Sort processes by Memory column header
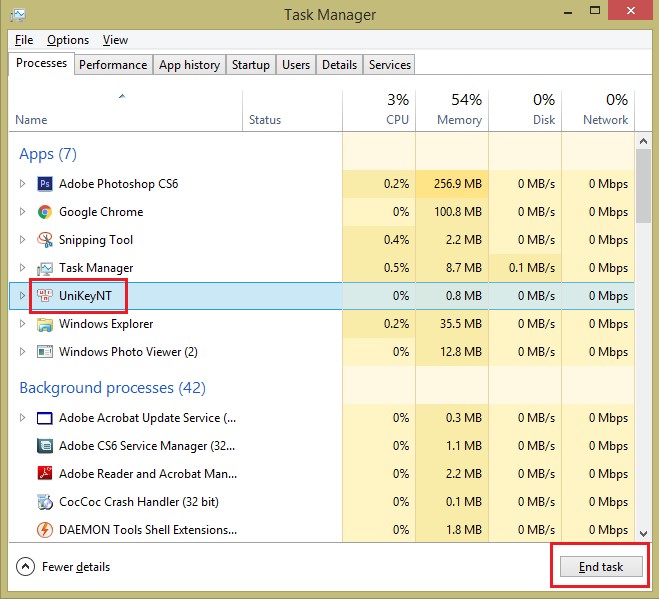This screenshot has width=659, height=599. point(451,110)
